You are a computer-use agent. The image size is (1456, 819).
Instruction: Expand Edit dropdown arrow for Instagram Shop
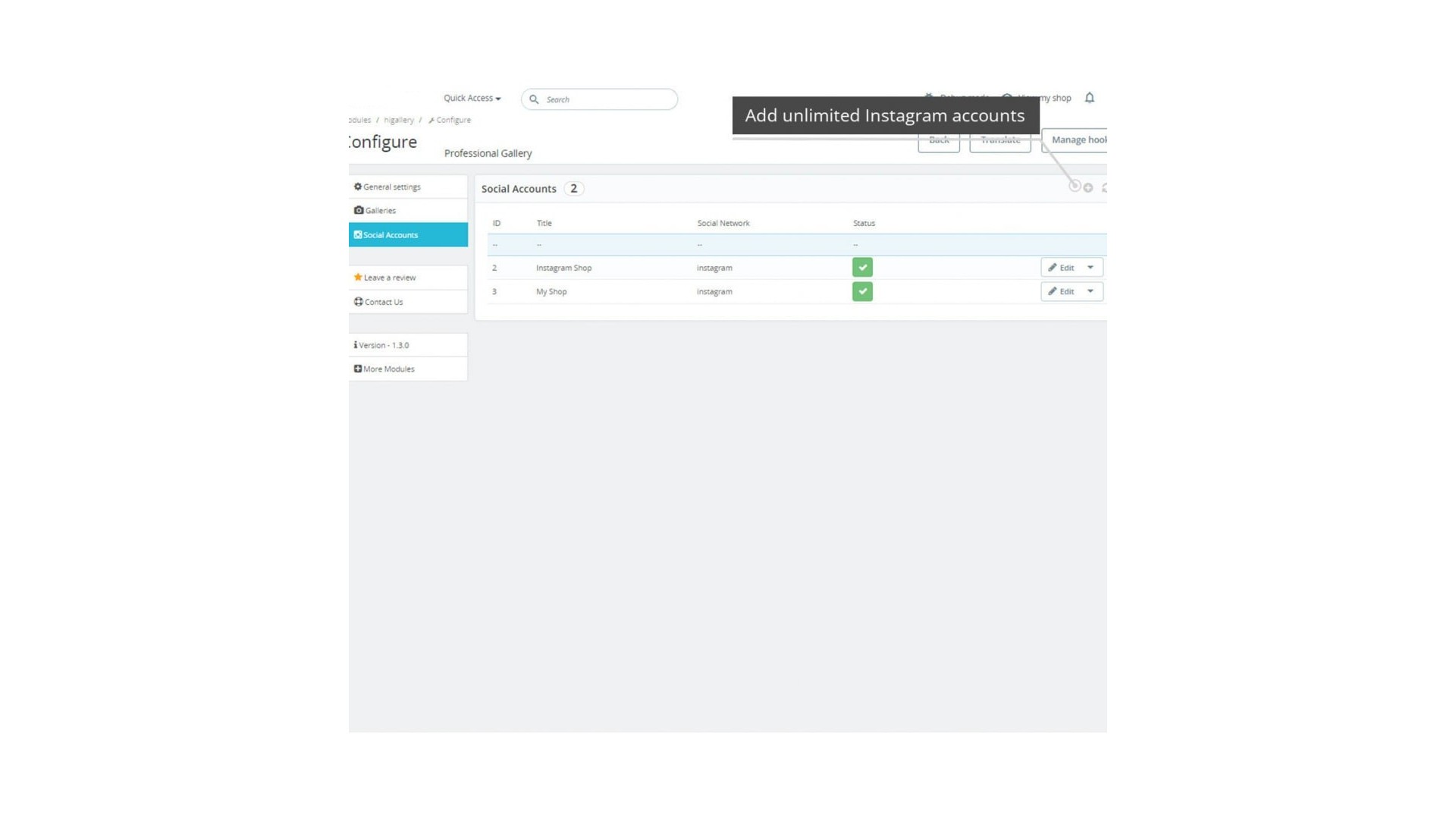click(1090, 268)
